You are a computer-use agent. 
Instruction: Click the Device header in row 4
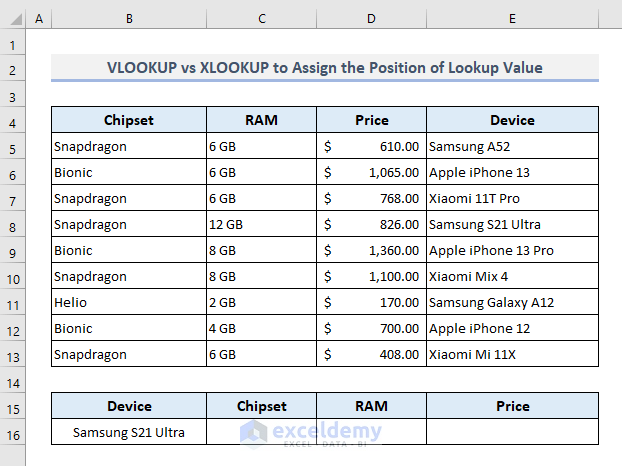(513, 120)
